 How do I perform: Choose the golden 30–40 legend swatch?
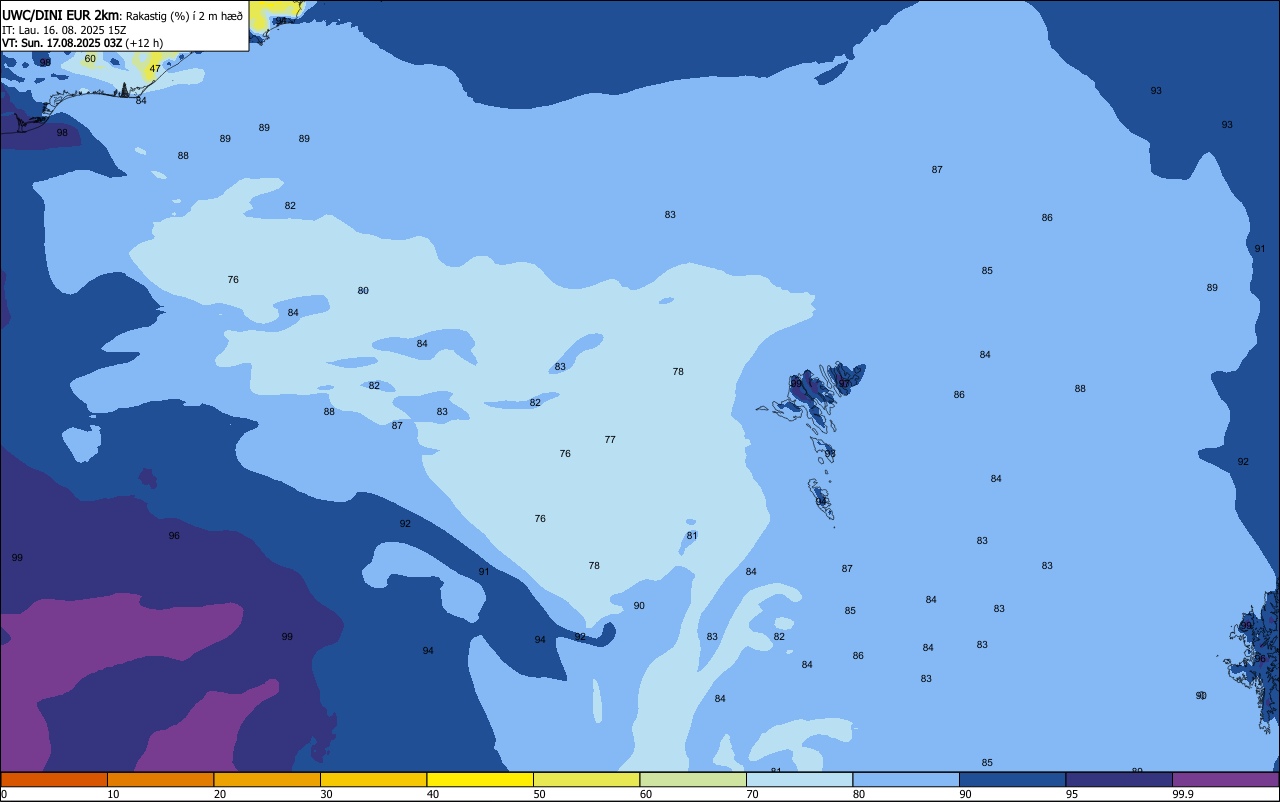[373, 779]
